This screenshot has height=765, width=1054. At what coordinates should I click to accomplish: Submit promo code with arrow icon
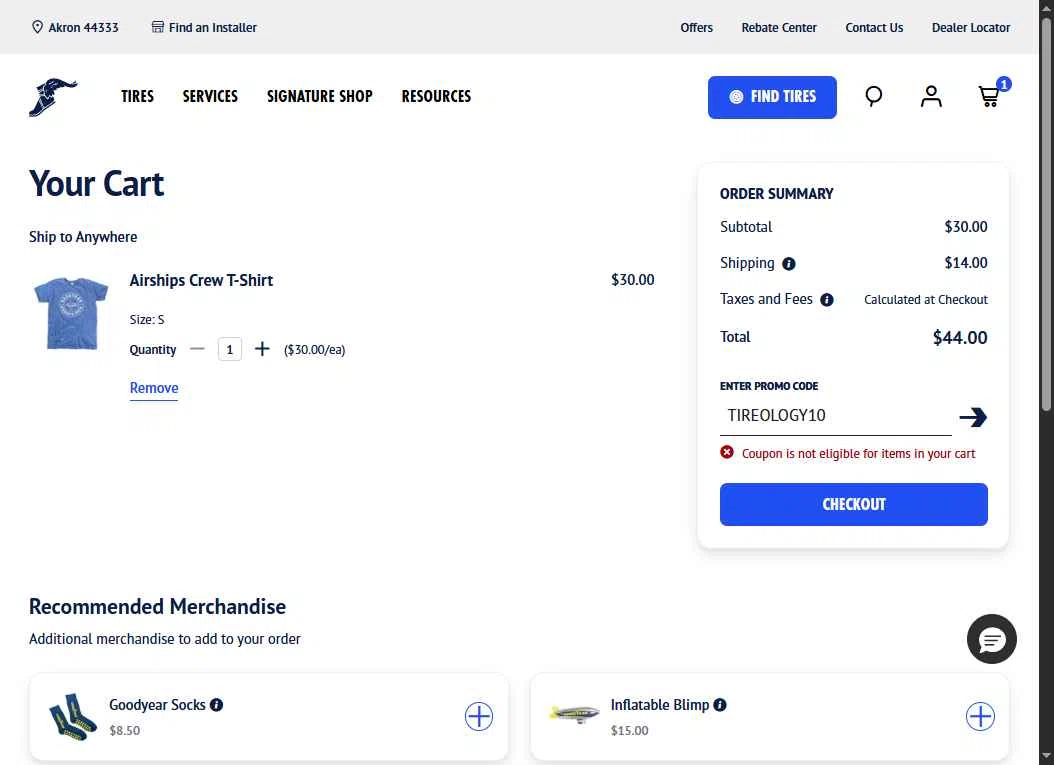pyautogui.click(x=973, y=417)
